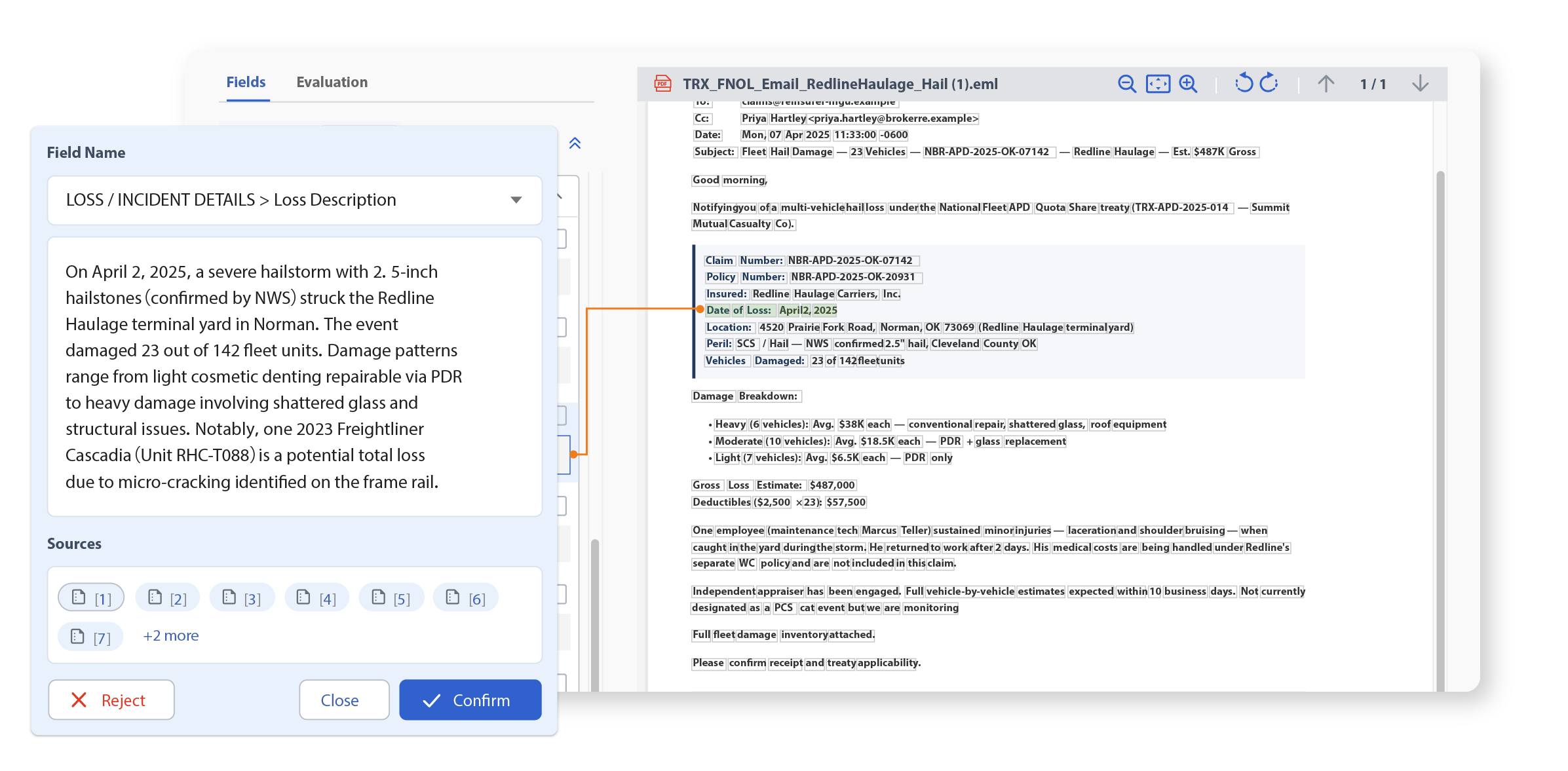1568x771 pixels.
Task: Close the field editor panel
Action: (344, 700)
